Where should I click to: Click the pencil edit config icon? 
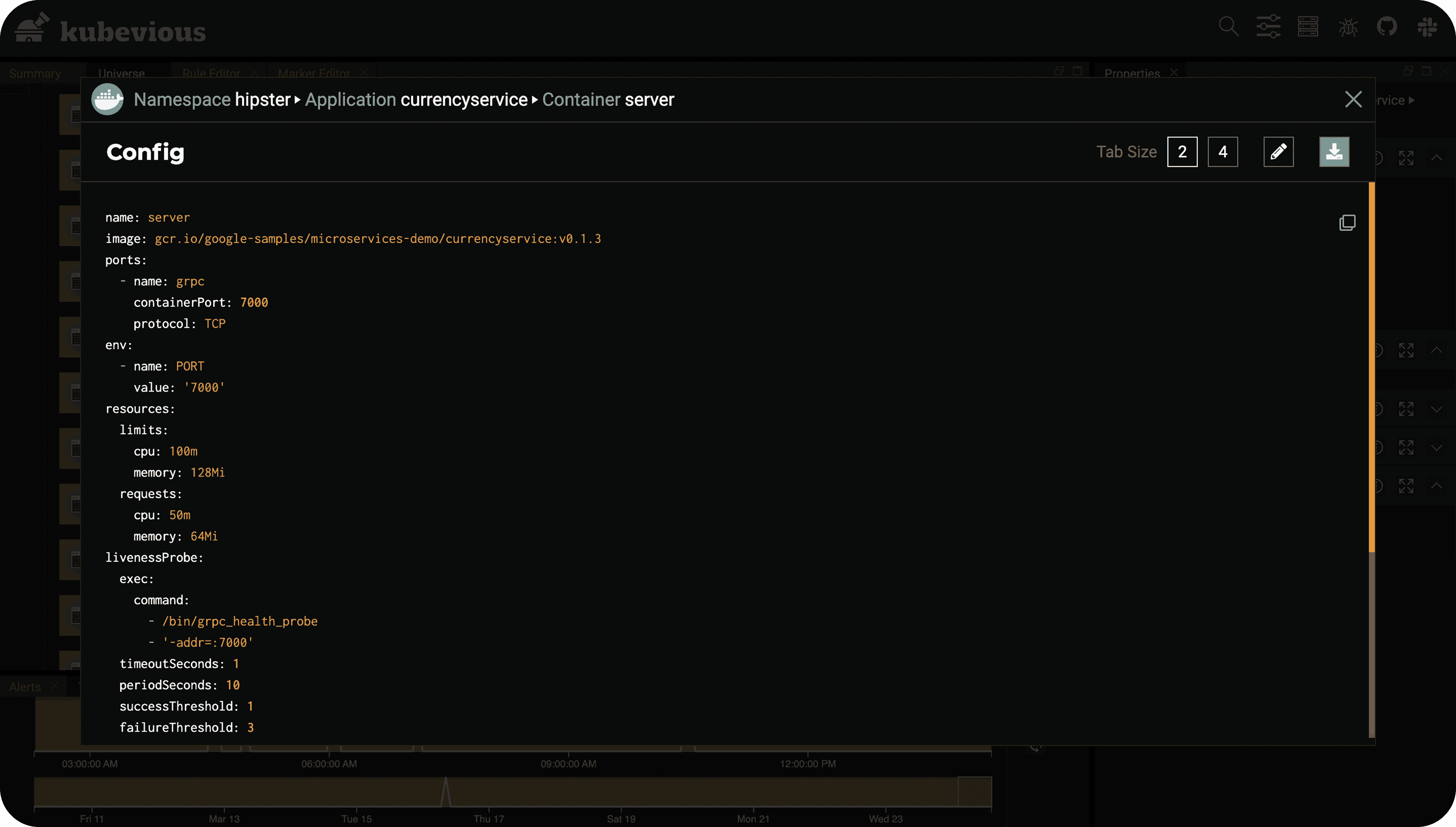pos(1278,152)
